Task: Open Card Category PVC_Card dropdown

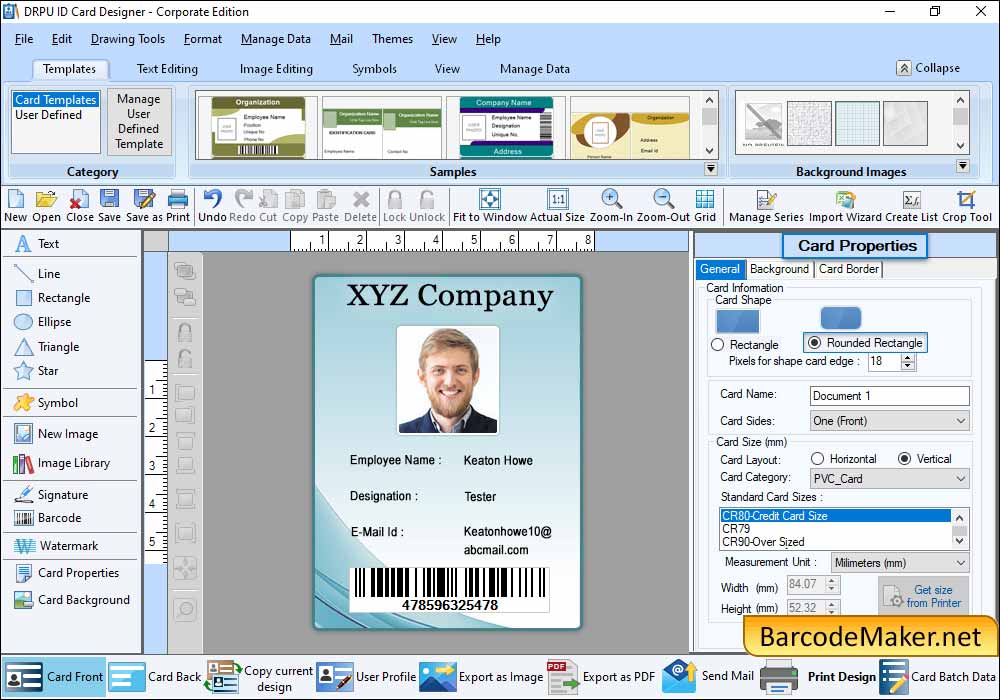Action: 889,479
